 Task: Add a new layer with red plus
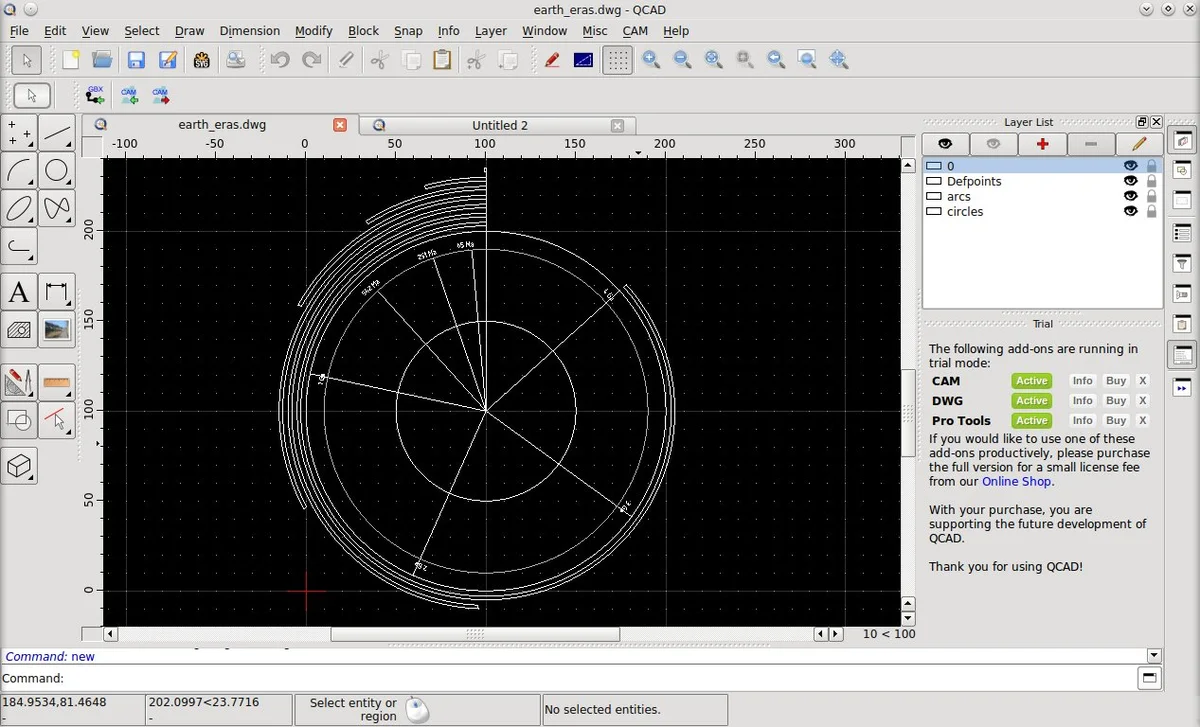click(1042, 144)
